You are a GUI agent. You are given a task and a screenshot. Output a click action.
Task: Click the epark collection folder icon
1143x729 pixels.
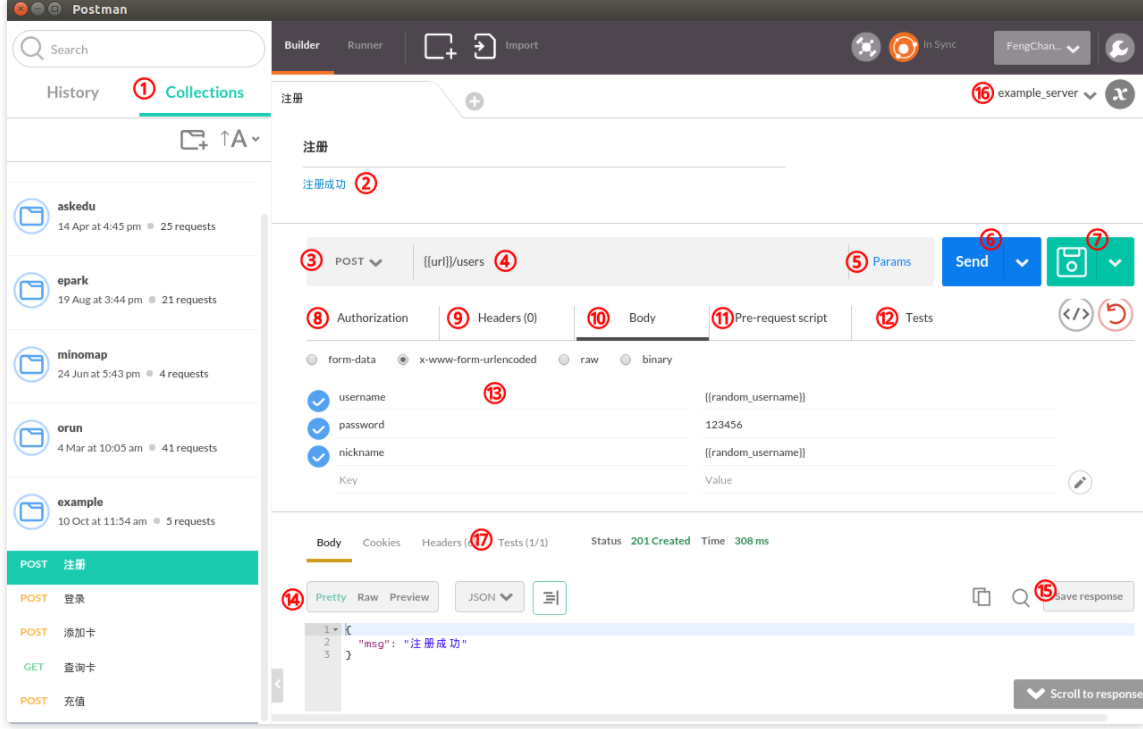pos(31,290)
